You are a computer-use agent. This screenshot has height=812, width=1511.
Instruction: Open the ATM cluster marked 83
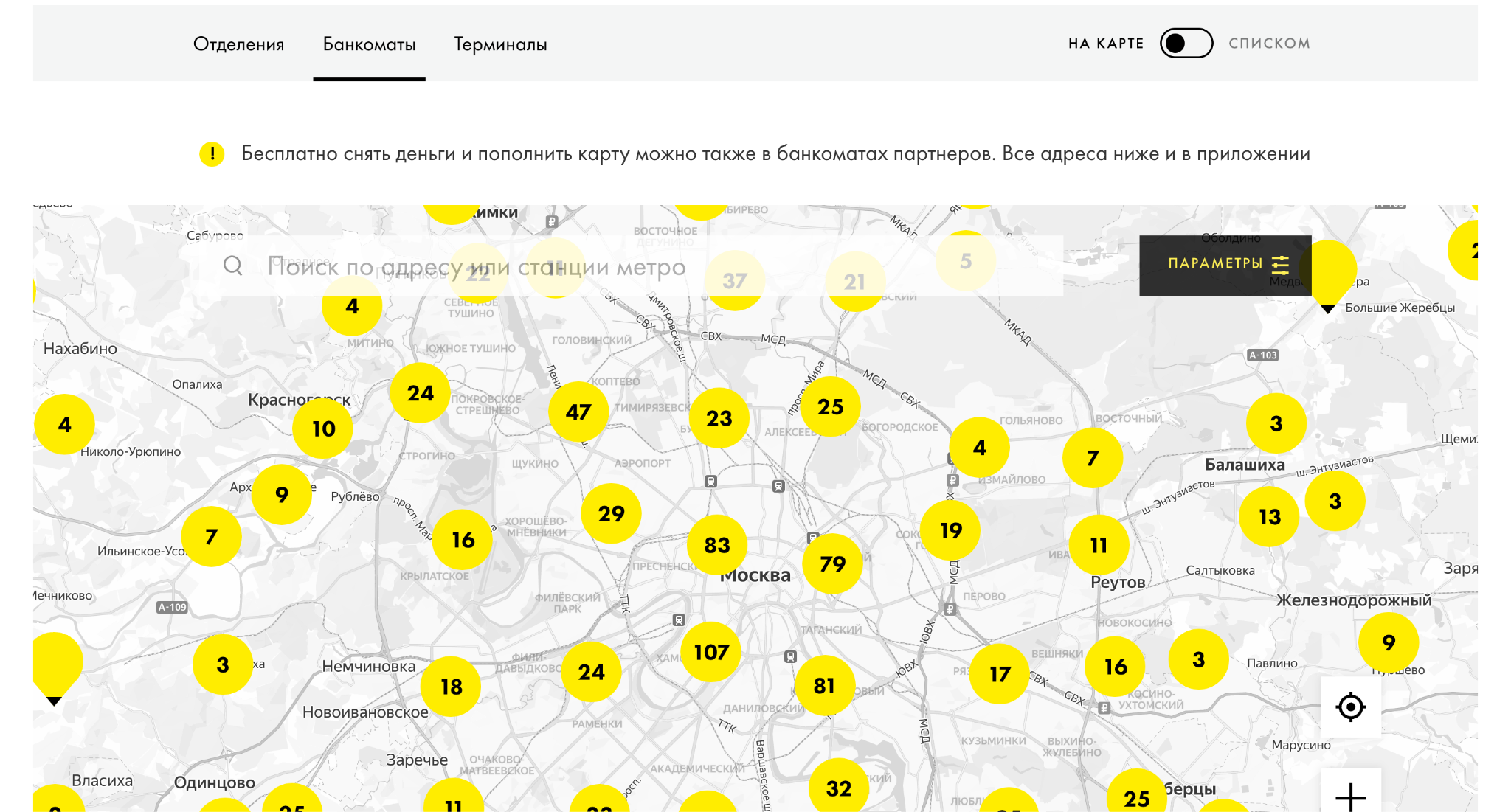pyautogui.click(x=716, y=545)
